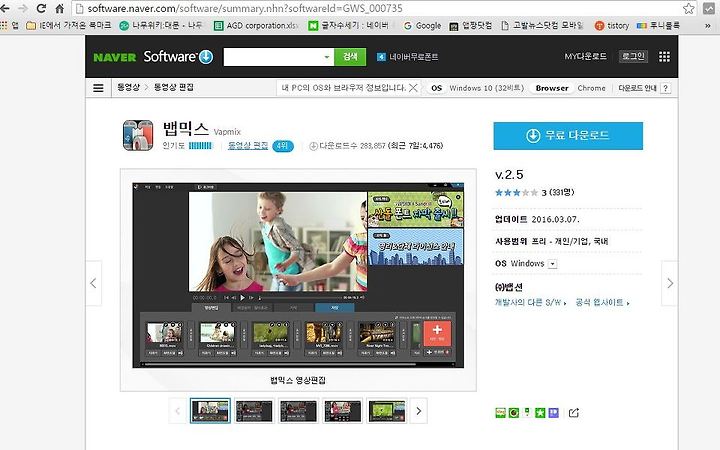Share via the green star bookmark icon
720x450 pixels.
540,413
